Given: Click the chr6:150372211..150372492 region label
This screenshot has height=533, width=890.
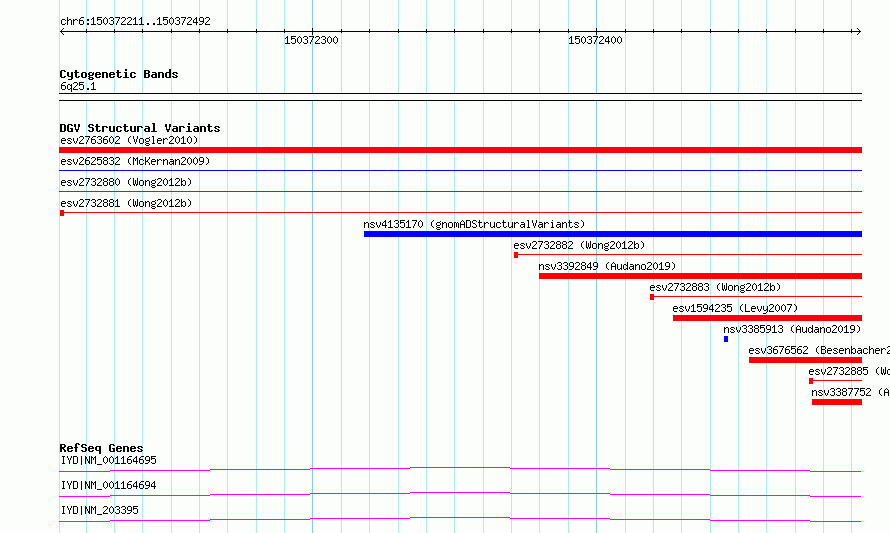Looking at the screenshot, I should coord(135,22).
